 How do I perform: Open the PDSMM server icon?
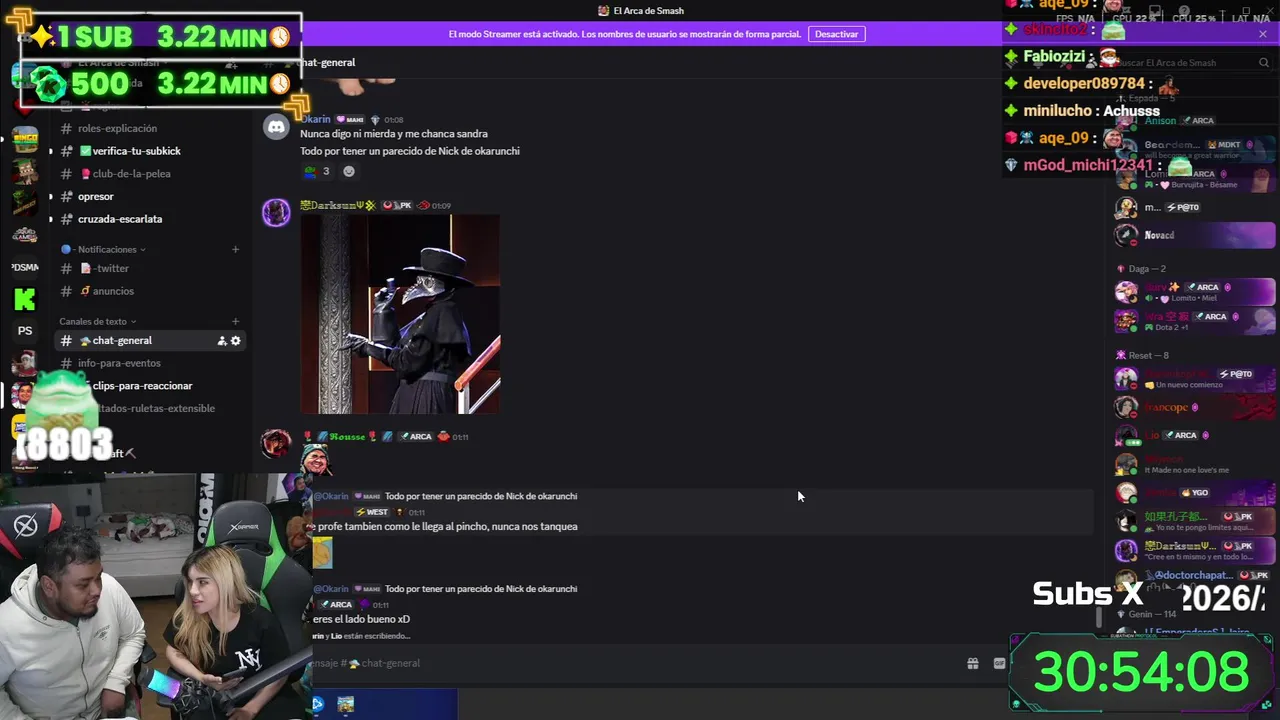[25, 267]
